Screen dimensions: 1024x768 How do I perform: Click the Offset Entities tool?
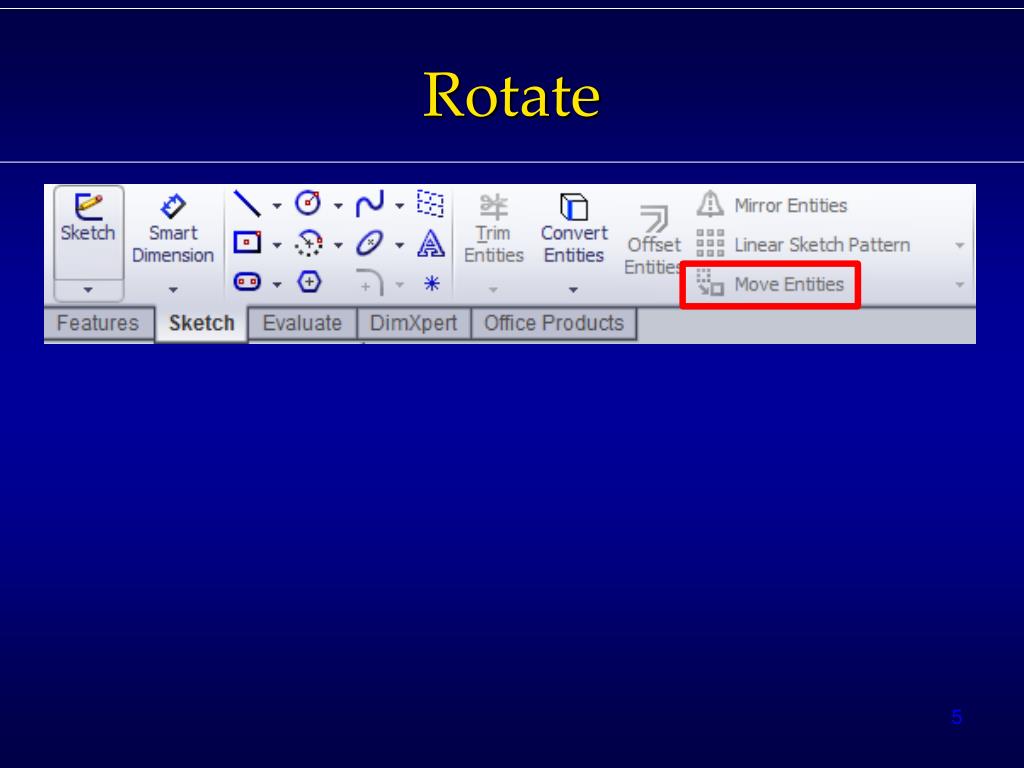tap(653, 240)
